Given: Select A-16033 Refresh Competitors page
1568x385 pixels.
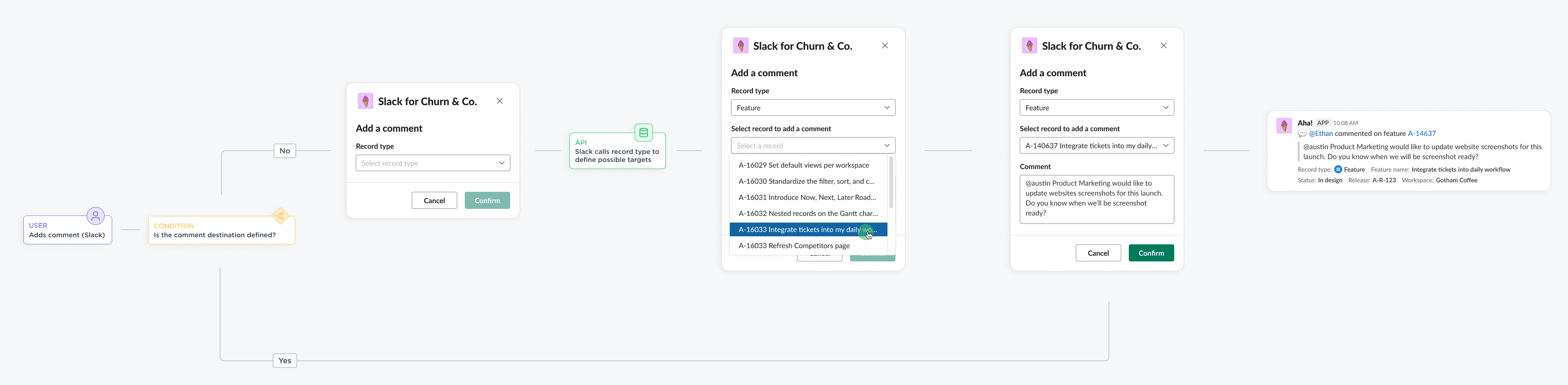Looking at the screenshot, I should pyautogui.click(x=808, y=245).
